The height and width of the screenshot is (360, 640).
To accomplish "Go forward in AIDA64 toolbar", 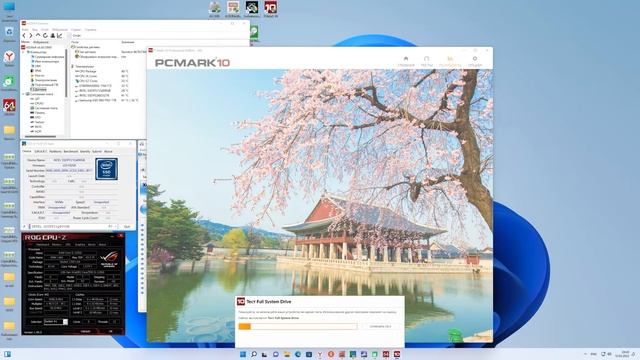I will (31, 36).
